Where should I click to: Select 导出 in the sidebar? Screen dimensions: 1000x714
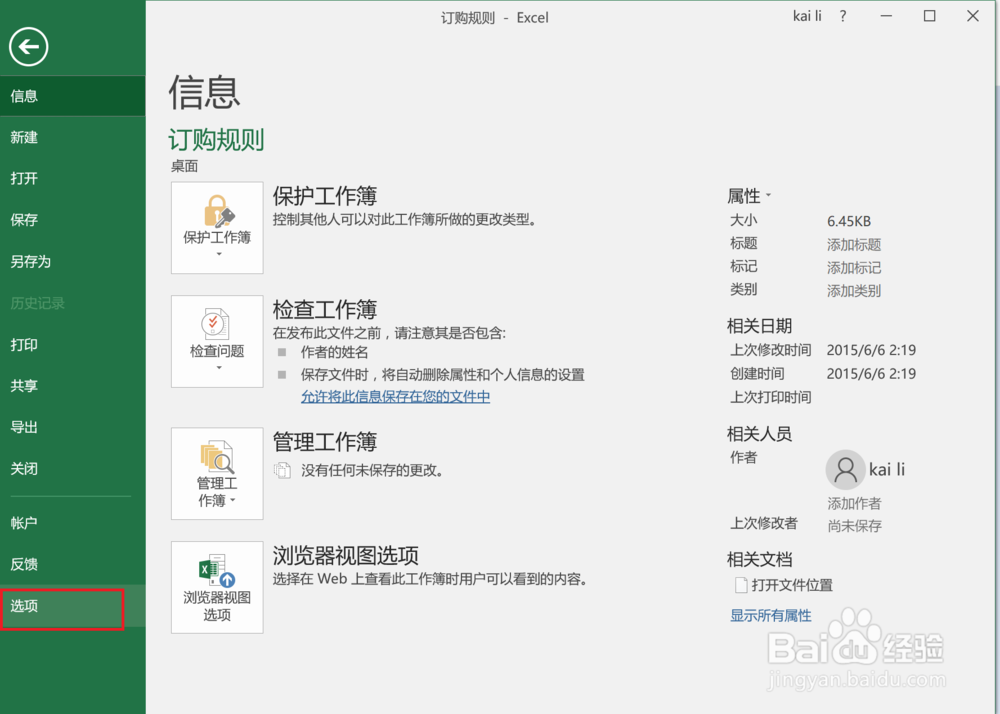pyautogui.click(x=73, y=427)
